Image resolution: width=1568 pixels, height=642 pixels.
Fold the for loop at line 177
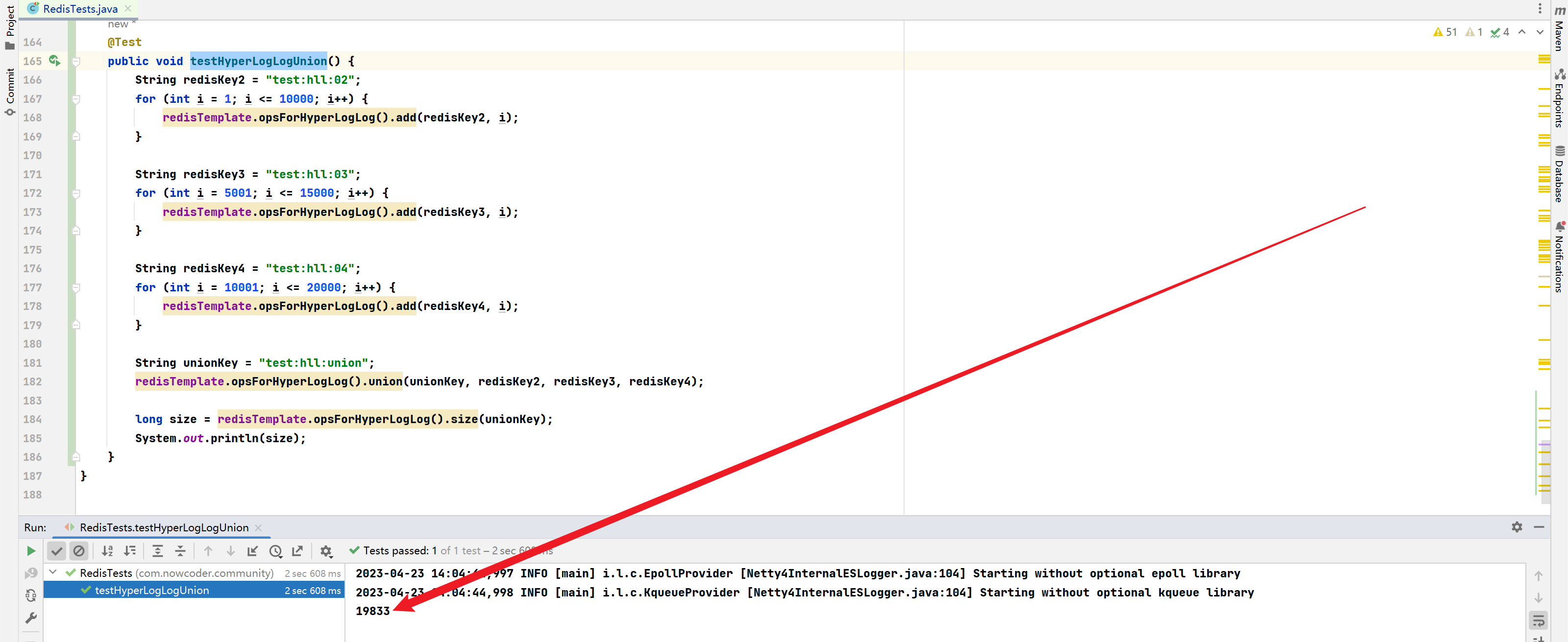[x=76, y=288]
